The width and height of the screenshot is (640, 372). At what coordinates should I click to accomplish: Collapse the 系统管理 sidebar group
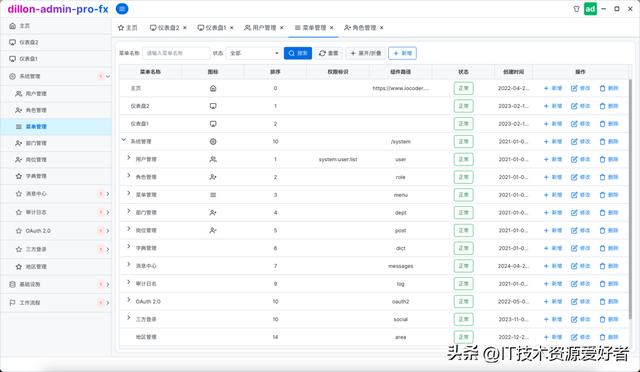(x=56, y=76)
